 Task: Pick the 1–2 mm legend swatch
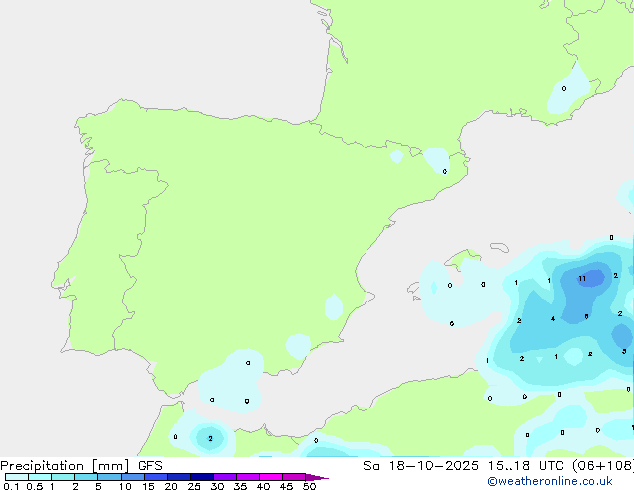click(x=63, y=477)
